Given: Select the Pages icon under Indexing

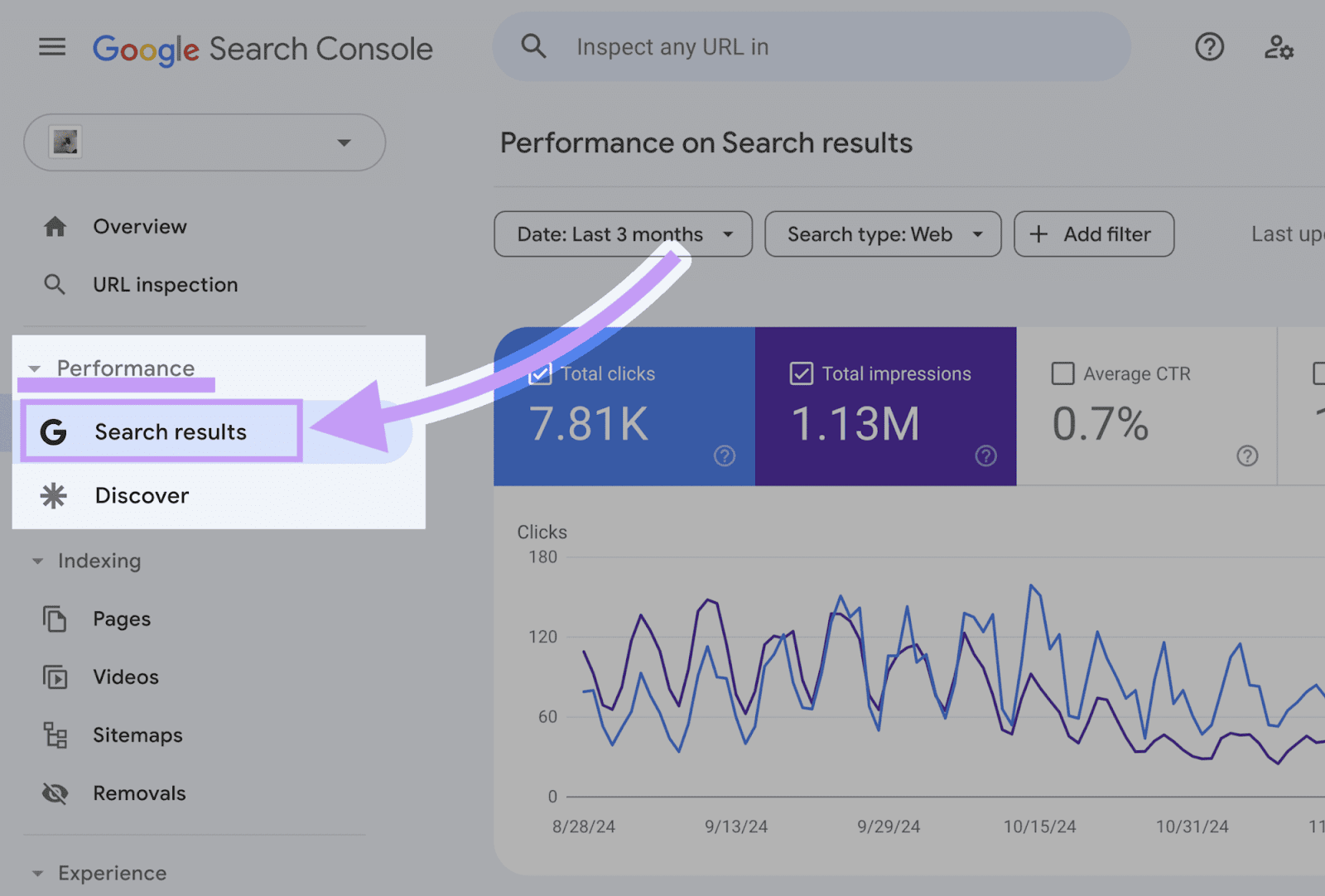Looking at the screenshot, I should click(x=55, y=619).
